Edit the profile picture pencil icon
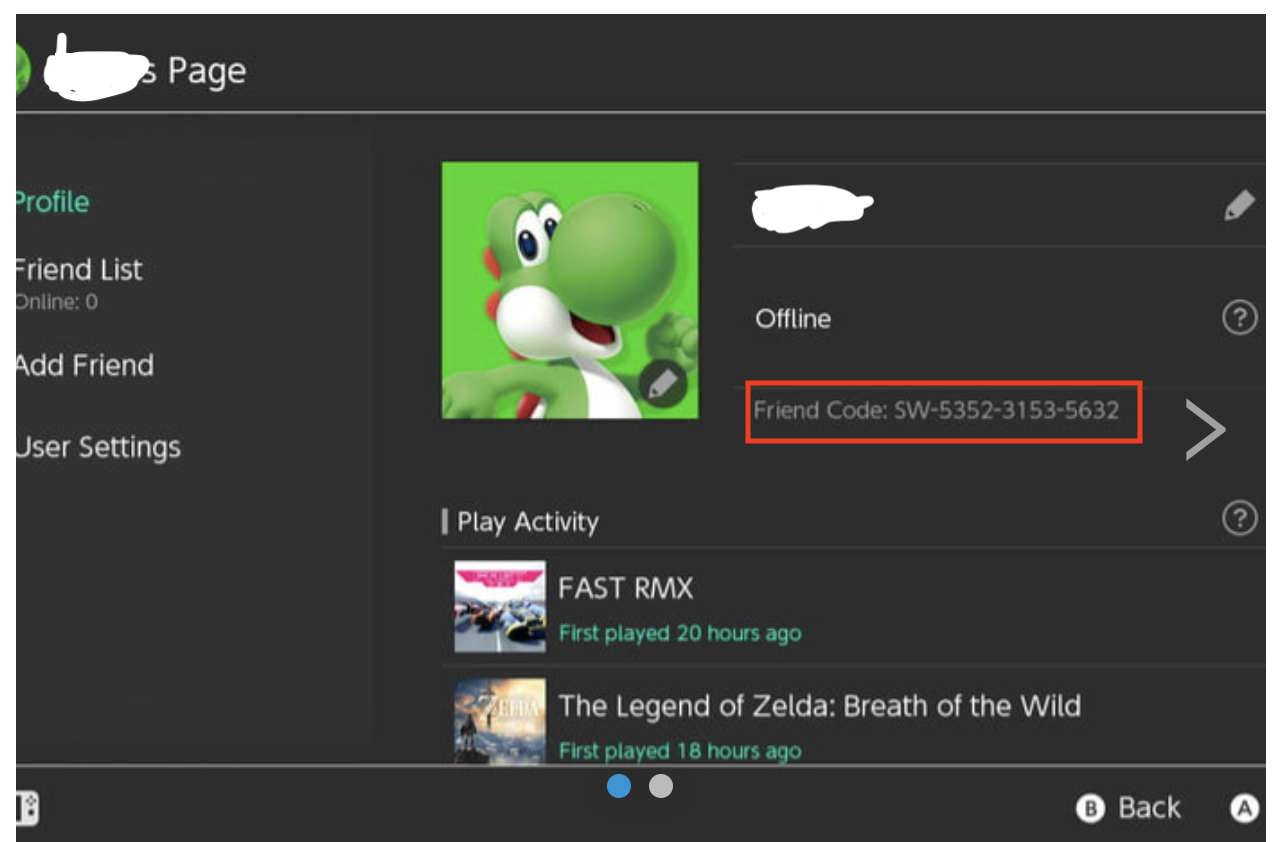 coord(663,385)
